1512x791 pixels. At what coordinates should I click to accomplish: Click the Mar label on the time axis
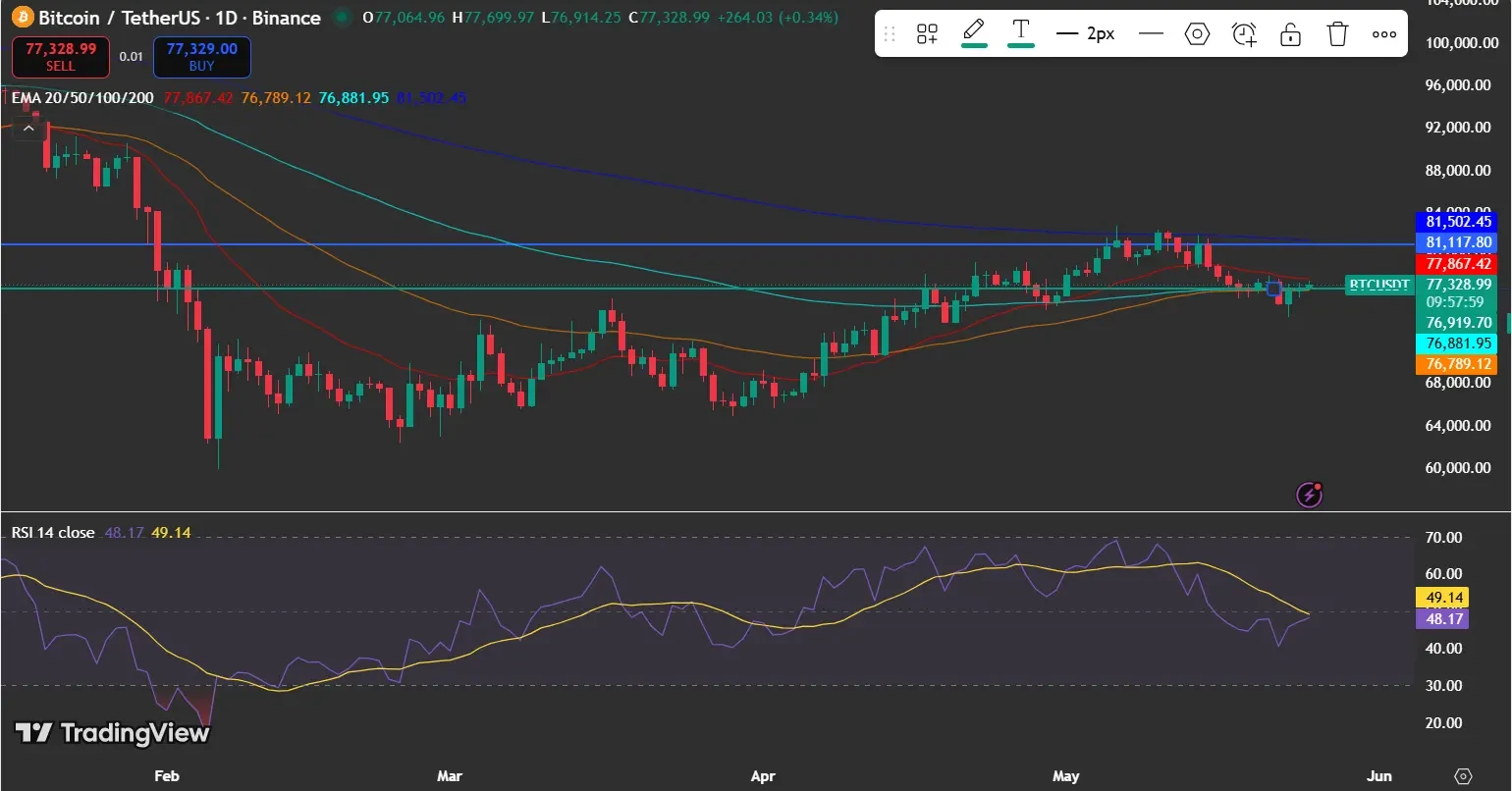(x=450, y=776)
